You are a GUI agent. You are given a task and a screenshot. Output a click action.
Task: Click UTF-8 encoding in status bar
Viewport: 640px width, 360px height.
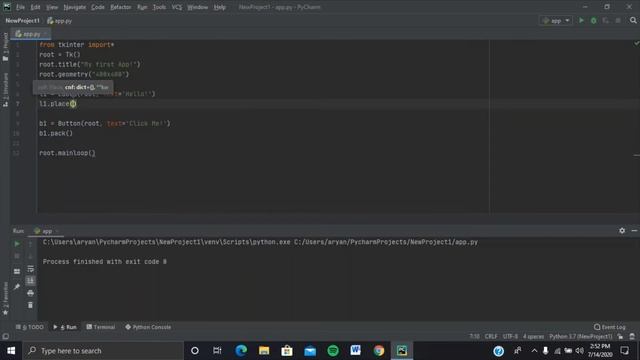click(x=510, y=337)
